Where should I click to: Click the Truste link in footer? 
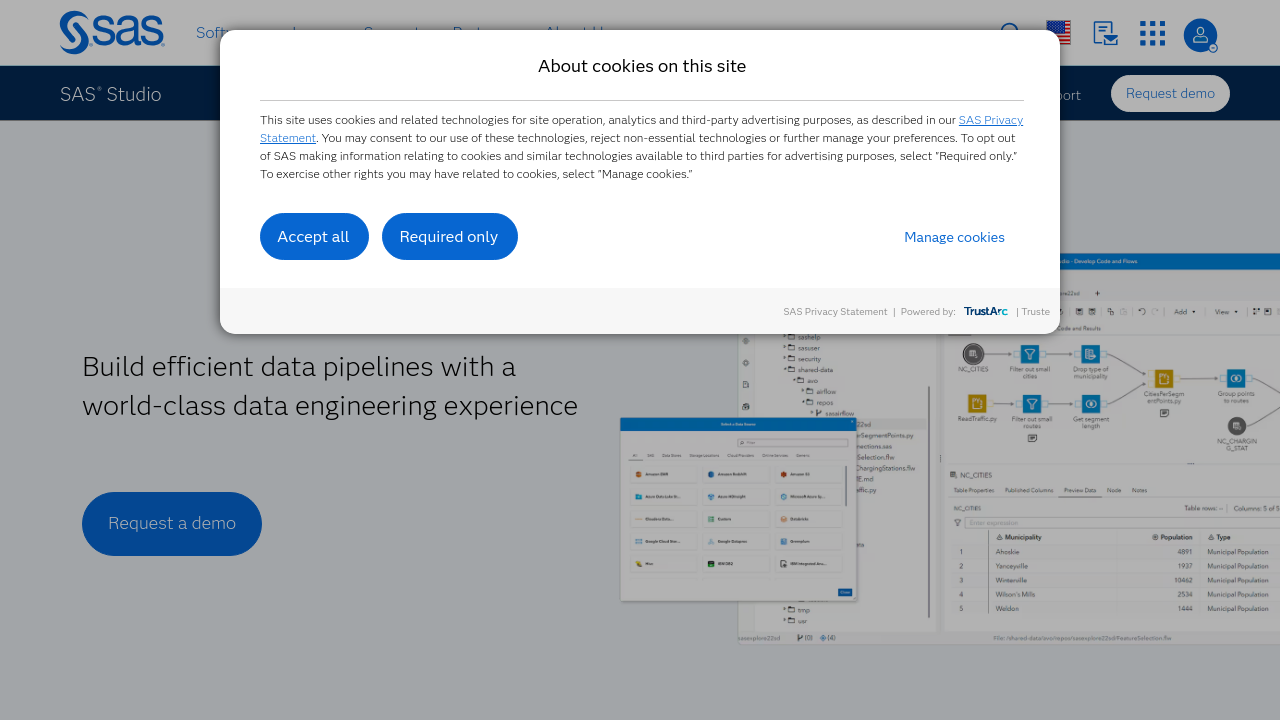coord(1036,312)
